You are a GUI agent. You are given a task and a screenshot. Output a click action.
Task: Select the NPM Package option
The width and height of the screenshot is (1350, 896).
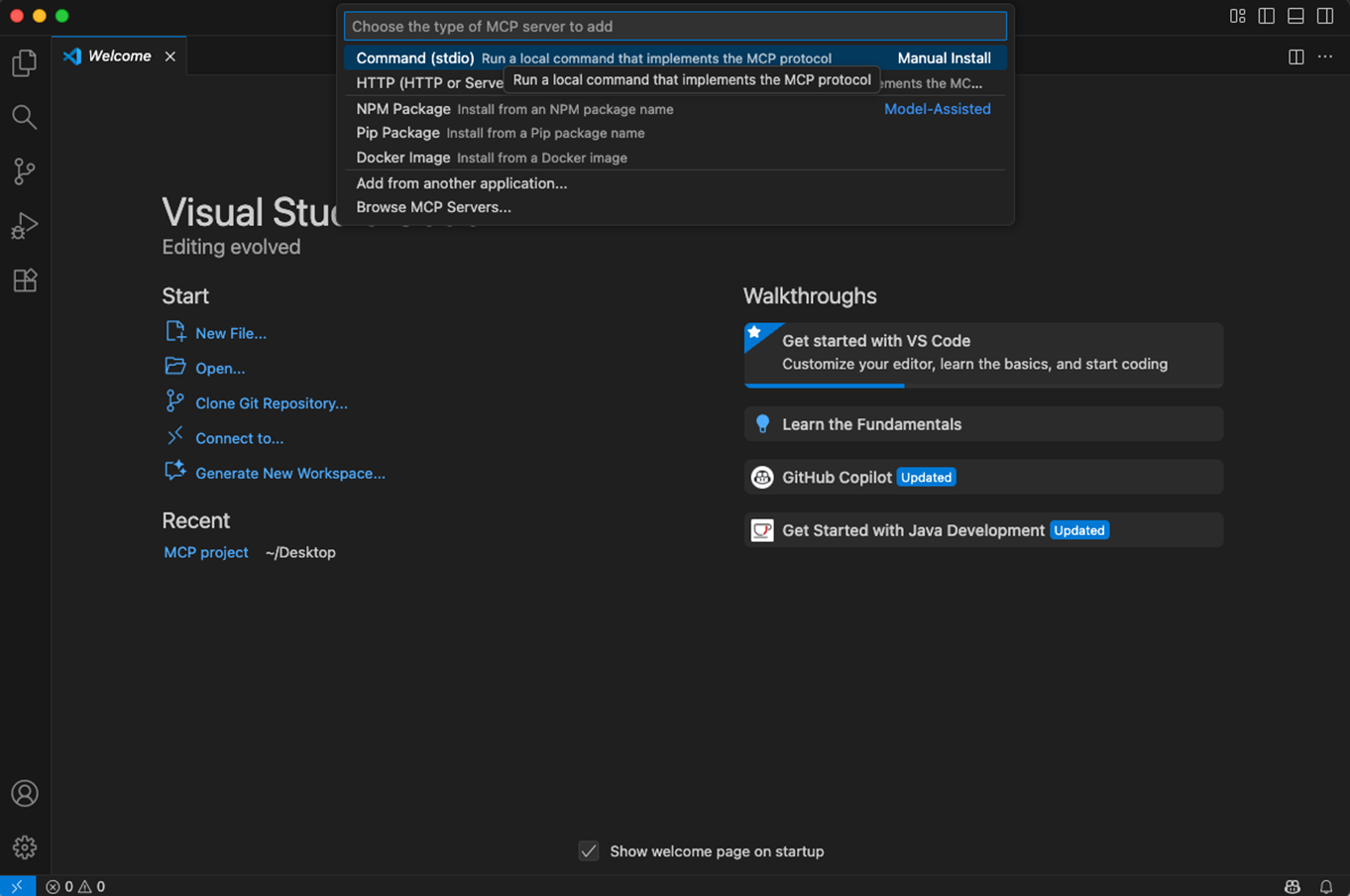pyautogui.click(x=403, y=109)
